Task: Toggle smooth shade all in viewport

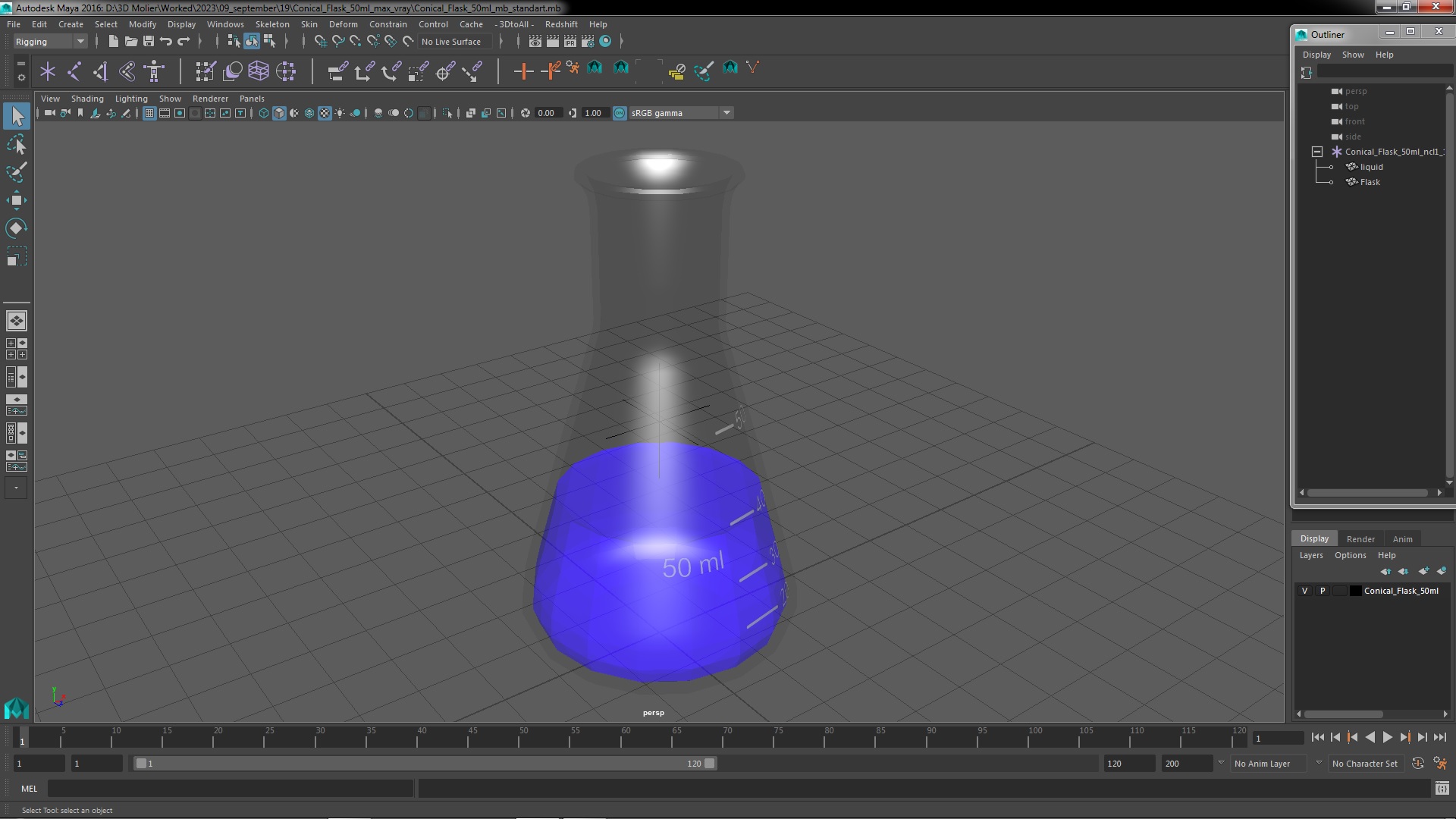Action: (279, 113)
